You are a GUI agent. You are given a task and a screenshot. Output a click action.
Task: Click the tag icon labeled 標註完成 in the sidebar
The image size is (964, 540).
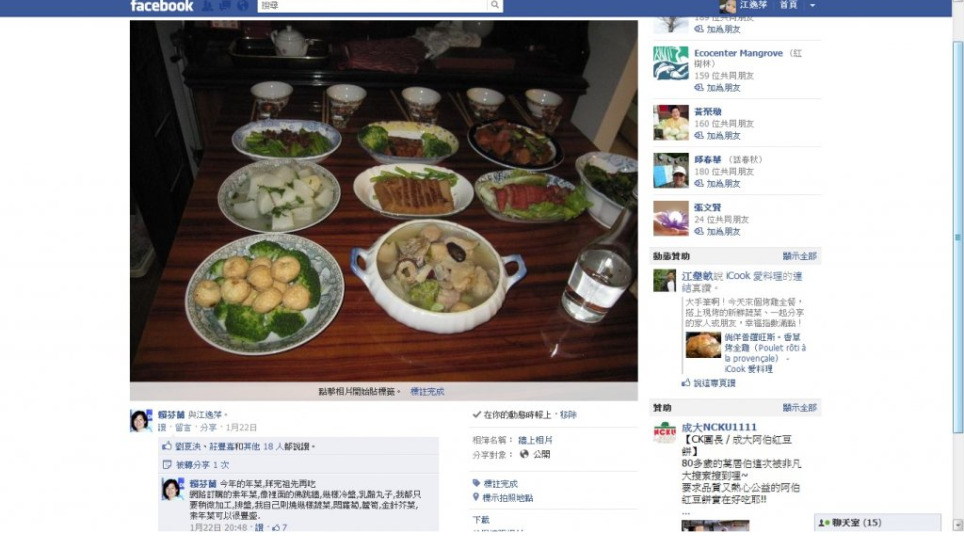tap(476, 483)
